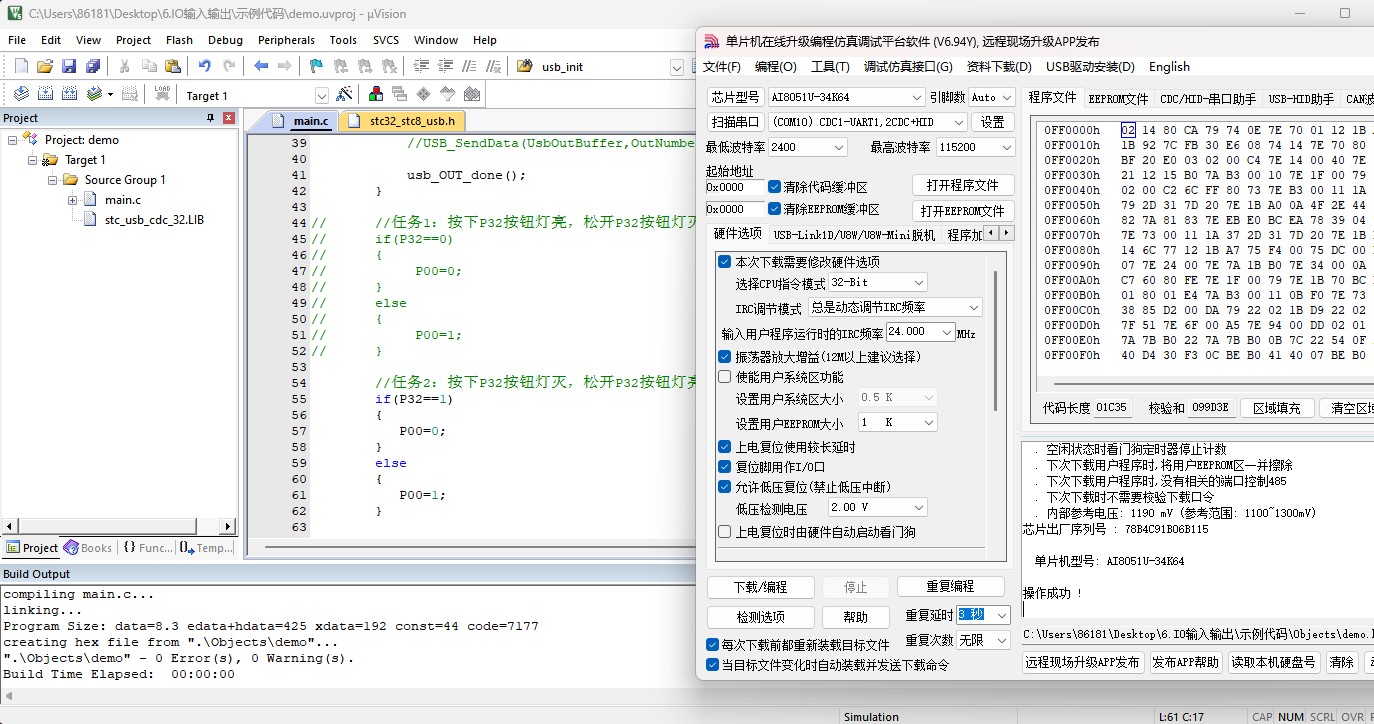Image resolution: width=1374 pixels, height=724 pixels.
Task: Click the Save All icon
Action: coord(93,66)
